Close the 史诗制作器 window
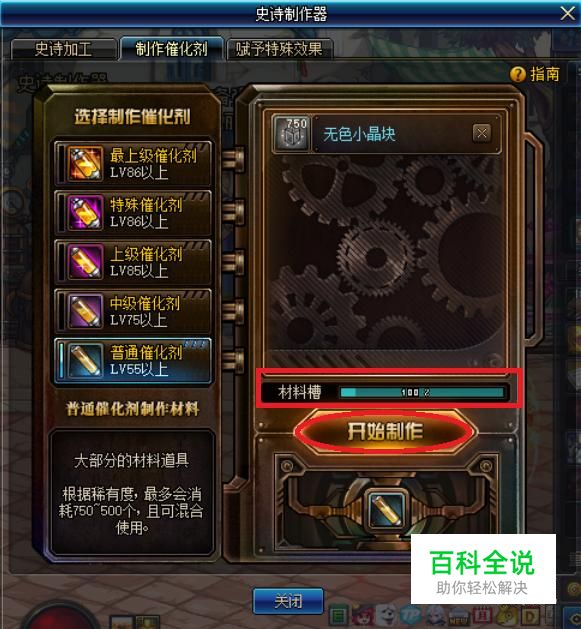Image resolution: width=581 pixels, height=629 pixels. tap(567, 14)
